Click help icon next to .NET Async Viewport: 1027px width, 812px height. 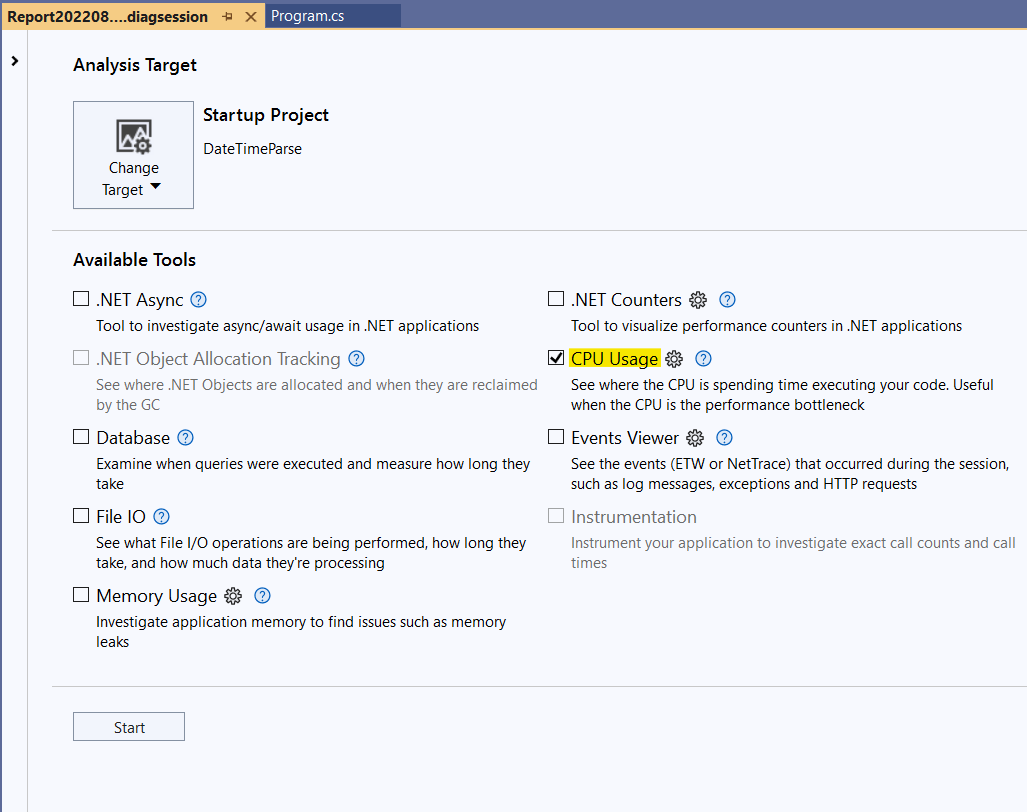coord(198,300)
